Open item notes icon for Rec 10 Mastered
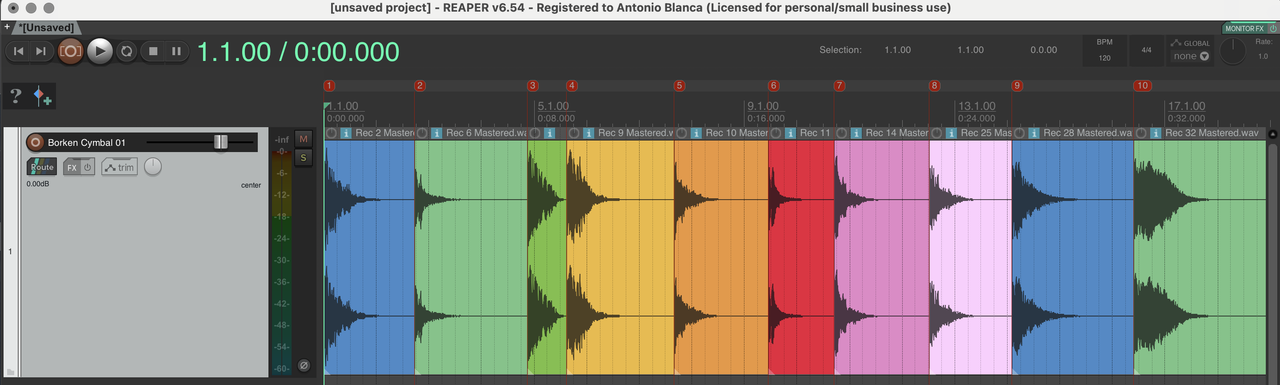 696,133
